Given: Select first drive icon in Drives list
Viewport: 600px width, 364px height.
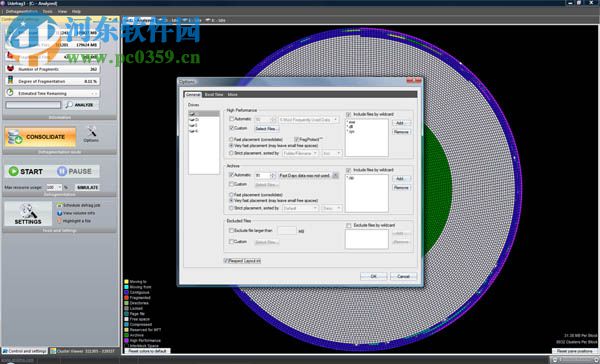Looking at the screenshot, I should pos(192,114).
